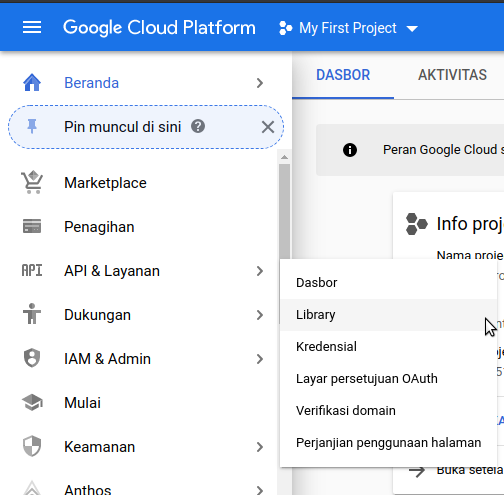The width and height of the screenshot is (504, 495).
Task: Click the Mulai graduation cap icon
Action: (32, 402)
